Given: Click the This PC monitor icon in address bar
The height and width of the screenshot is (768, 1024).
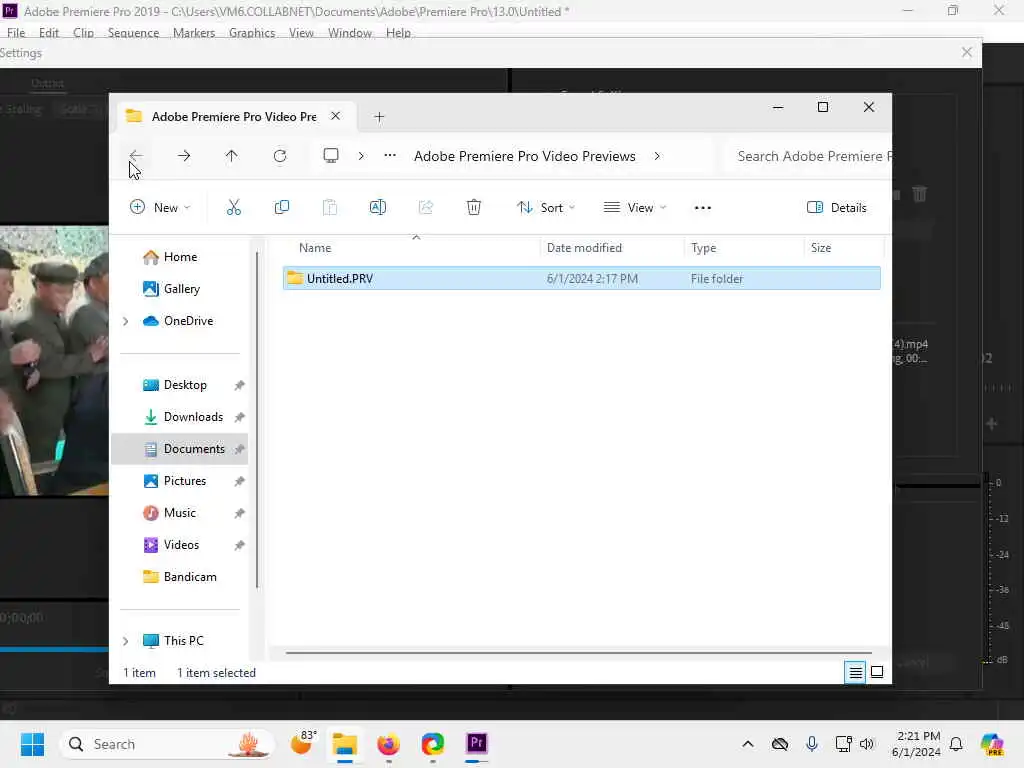Looking at the screenshot, I should pos(331,155).
